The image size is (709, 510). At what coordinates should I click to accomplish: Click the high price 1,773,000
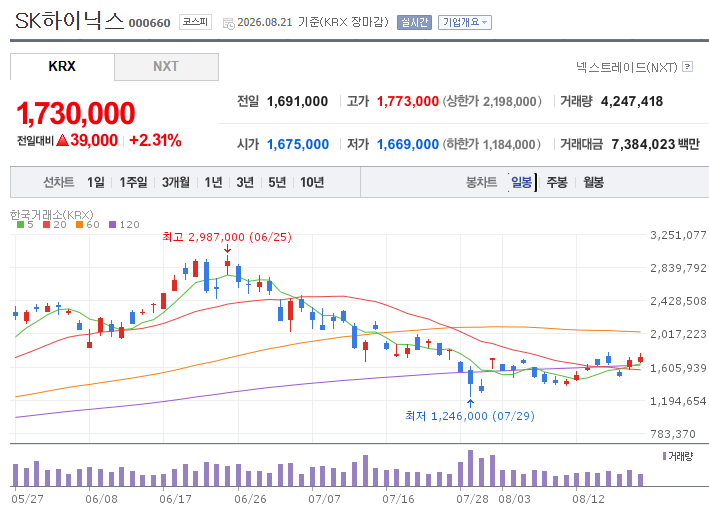(408, 101)
